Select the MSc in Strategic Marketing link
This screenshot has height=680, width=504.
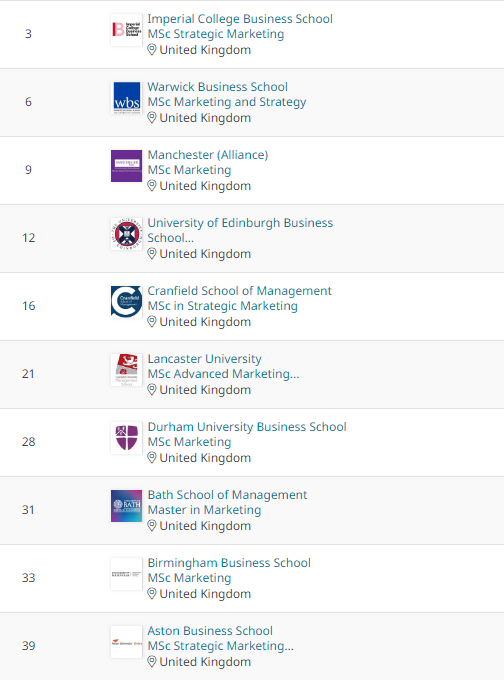223,306
